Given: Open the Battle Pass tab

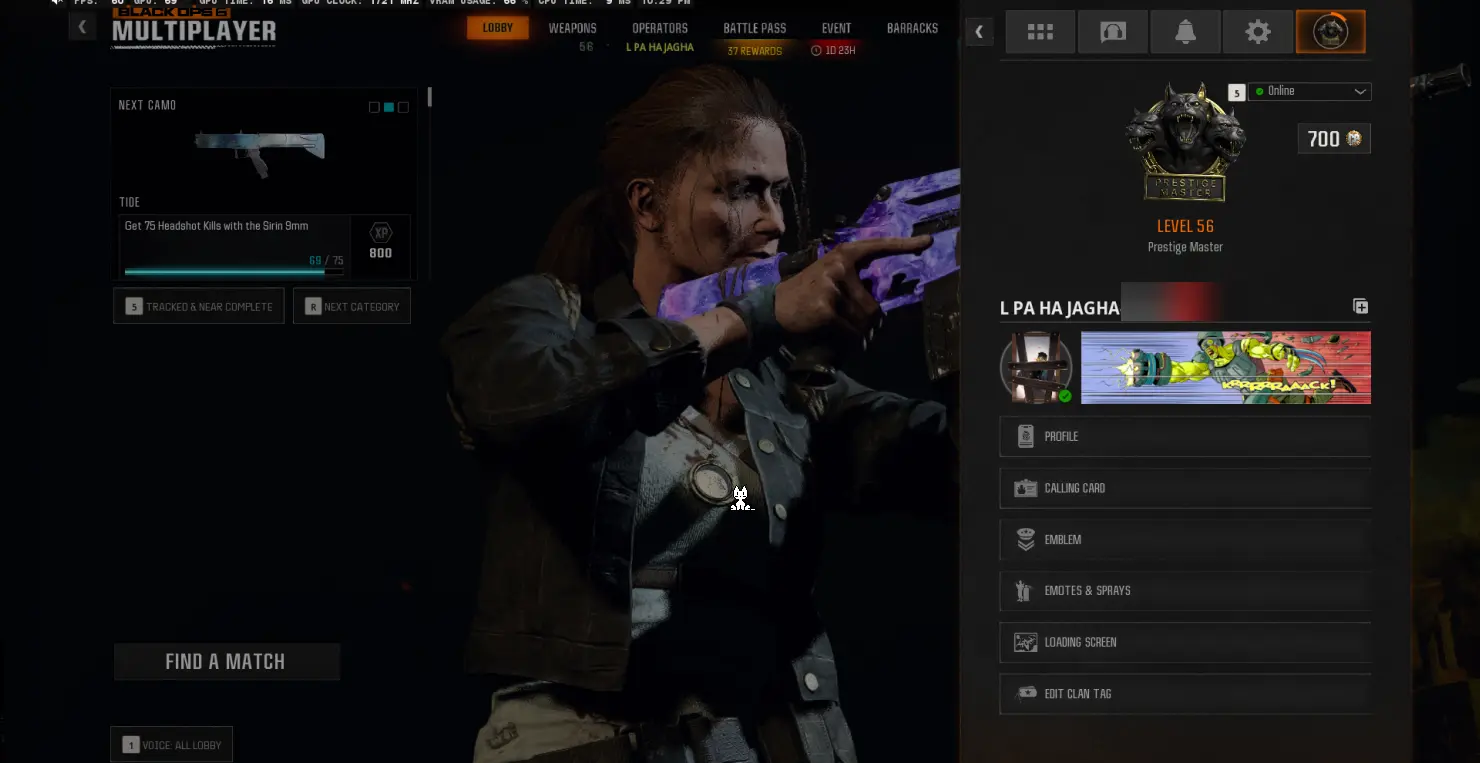Looking at the screenshot, I should tap(755, 28).
